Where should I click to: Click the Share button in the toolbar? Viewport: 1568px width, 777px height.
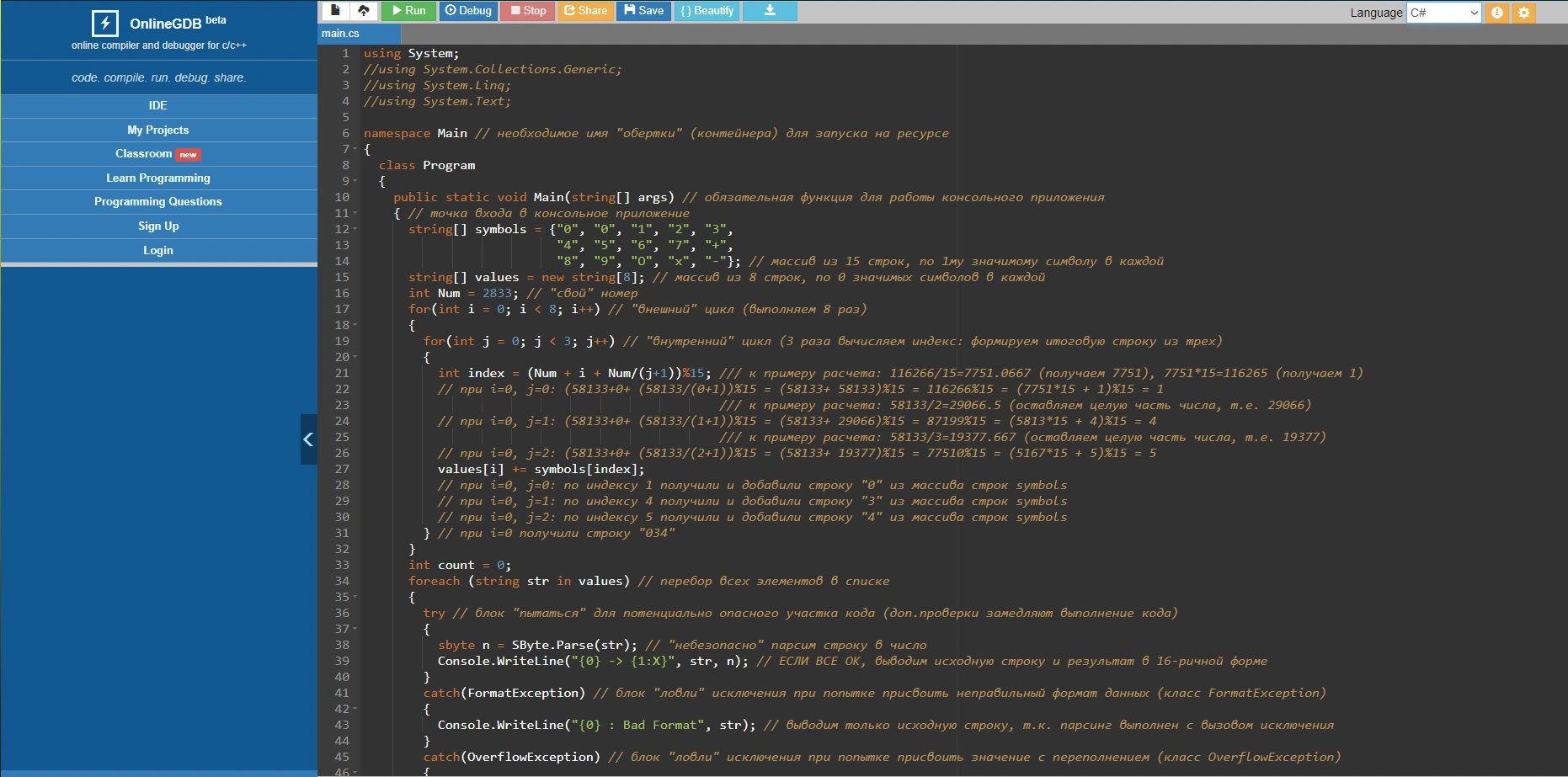585,11
